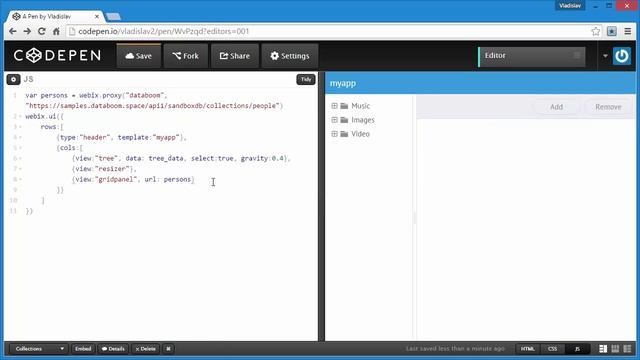Click the Music folder icon
This screenshot has width=640, height=360.
point(344,106)
